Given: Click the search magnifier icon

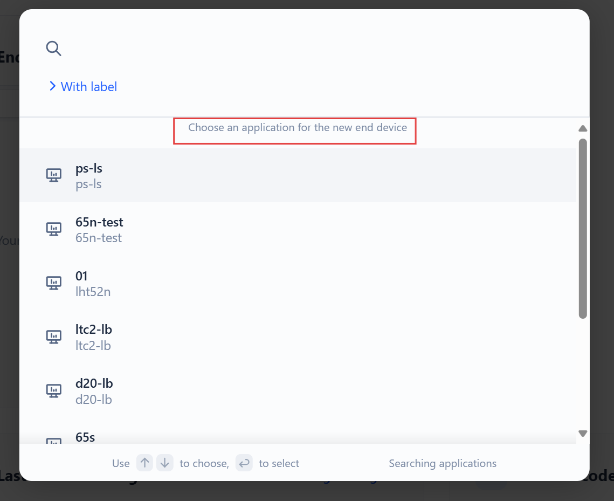Looking at the screenshot, I should (54, 49).
